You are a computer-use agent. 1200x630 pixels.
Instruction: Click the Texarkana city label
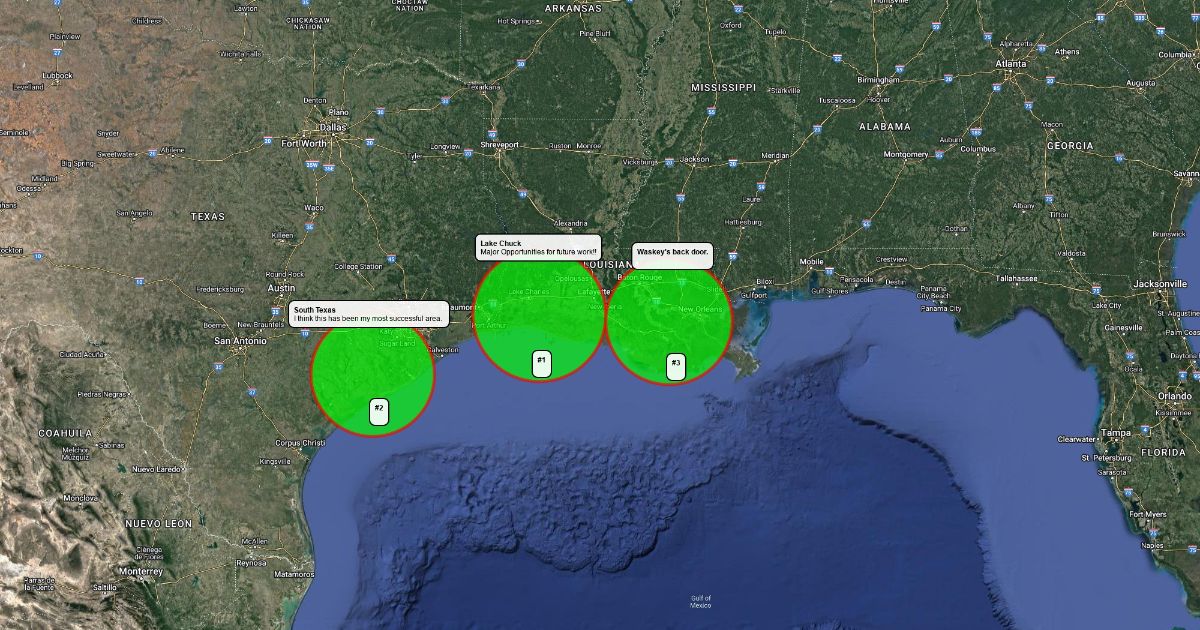pos(482,87)
